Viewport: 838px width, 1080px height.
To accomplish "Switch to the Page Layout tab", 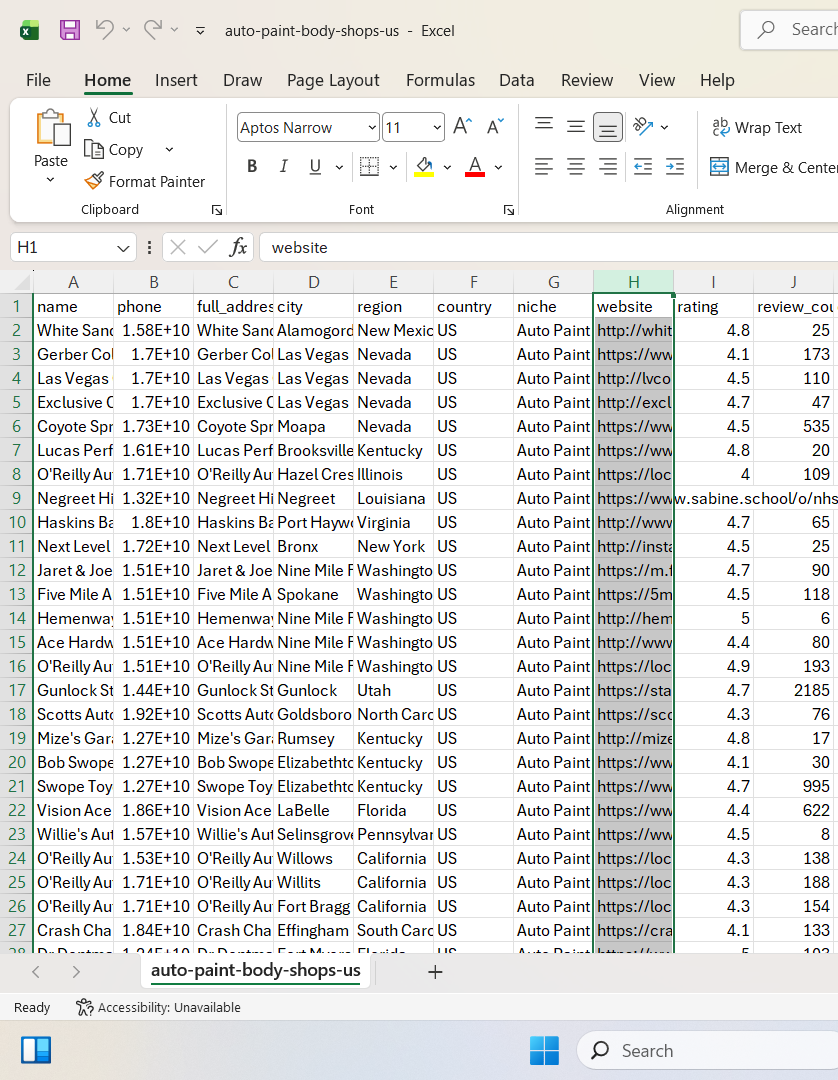I will (333, 80).
